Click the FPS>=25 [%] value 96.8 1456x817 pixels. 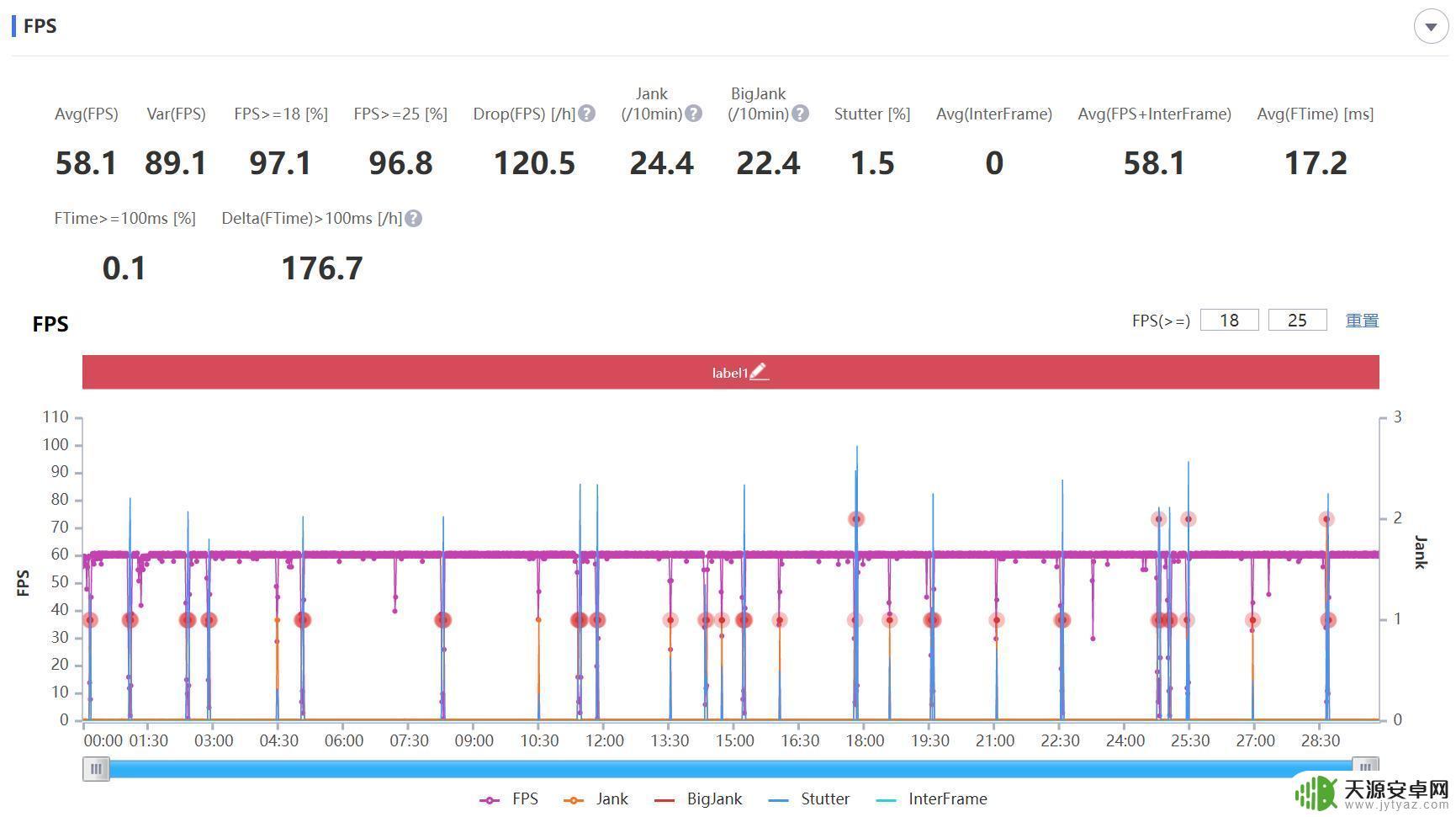click(x=400, y=163)
